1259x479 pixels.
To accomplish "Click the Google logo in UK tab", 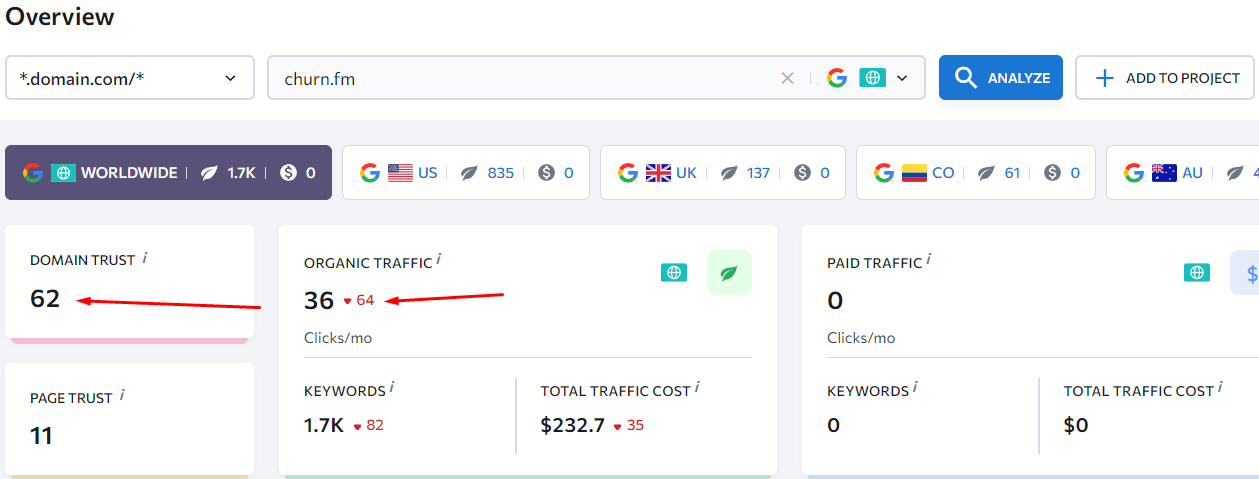I will [x=628, y=173].
